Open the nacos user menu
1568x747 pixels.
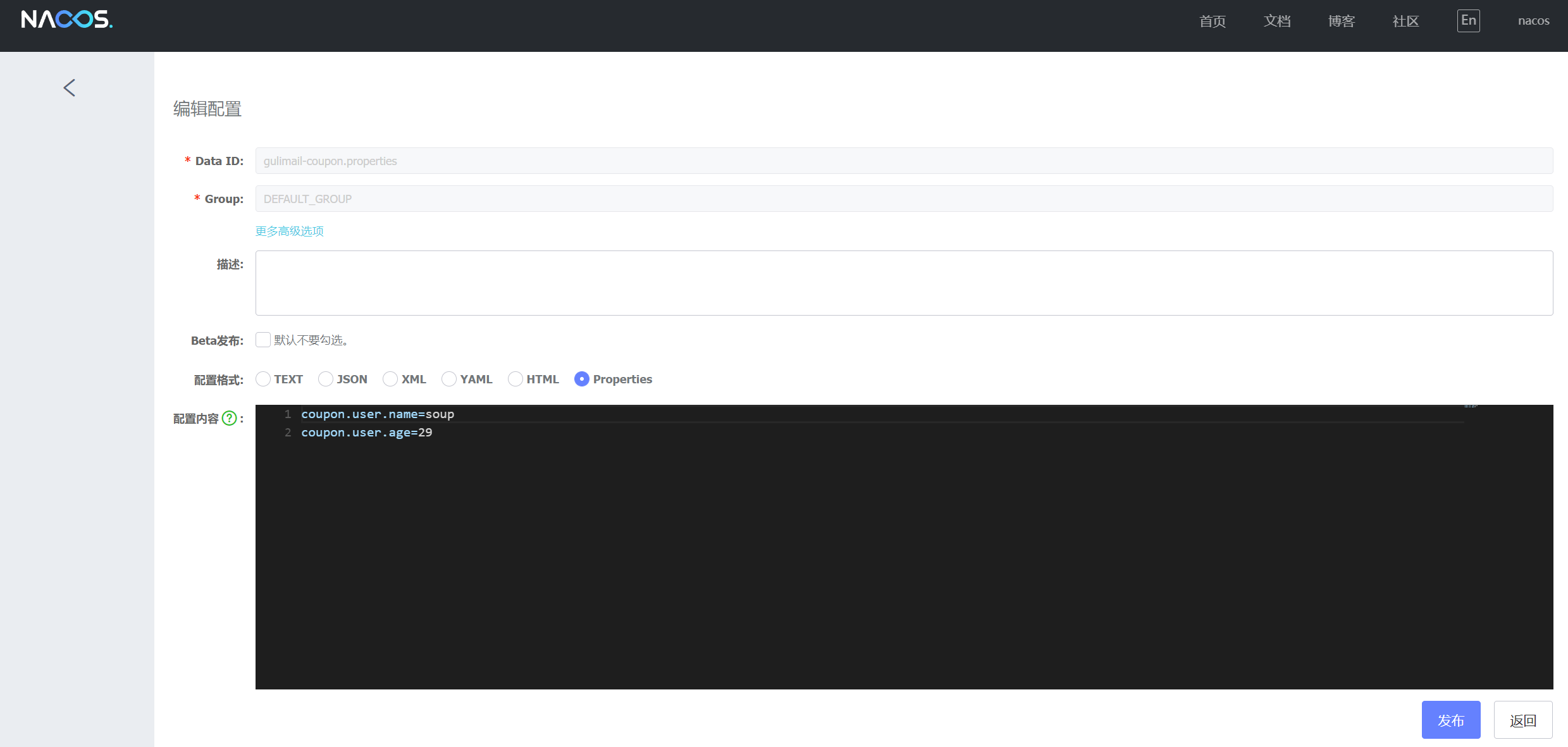tap(1534, 21)
